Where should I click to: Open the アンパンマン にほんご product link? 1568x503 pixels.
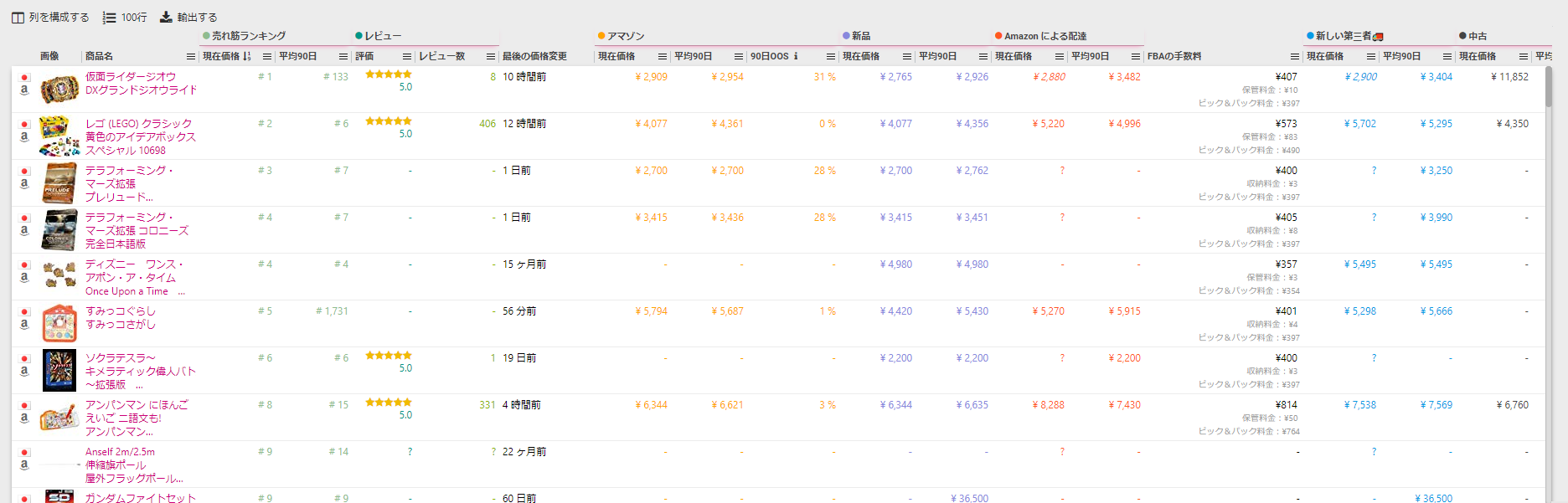coord(137,404)
